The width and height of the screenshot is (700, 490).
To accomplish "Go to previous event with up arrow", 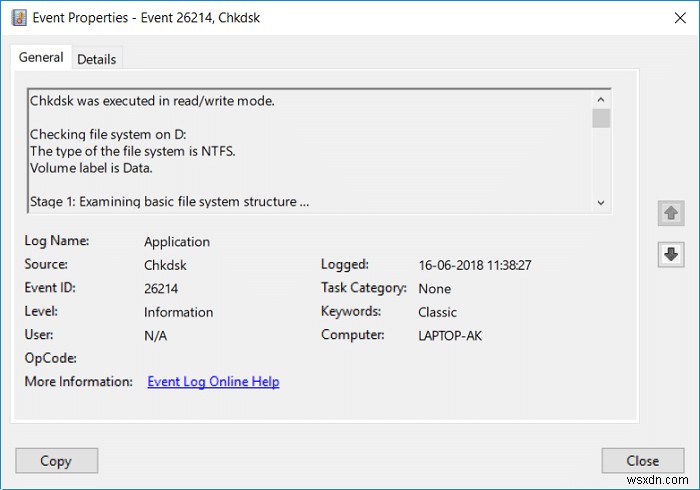I will click(671, 213).
